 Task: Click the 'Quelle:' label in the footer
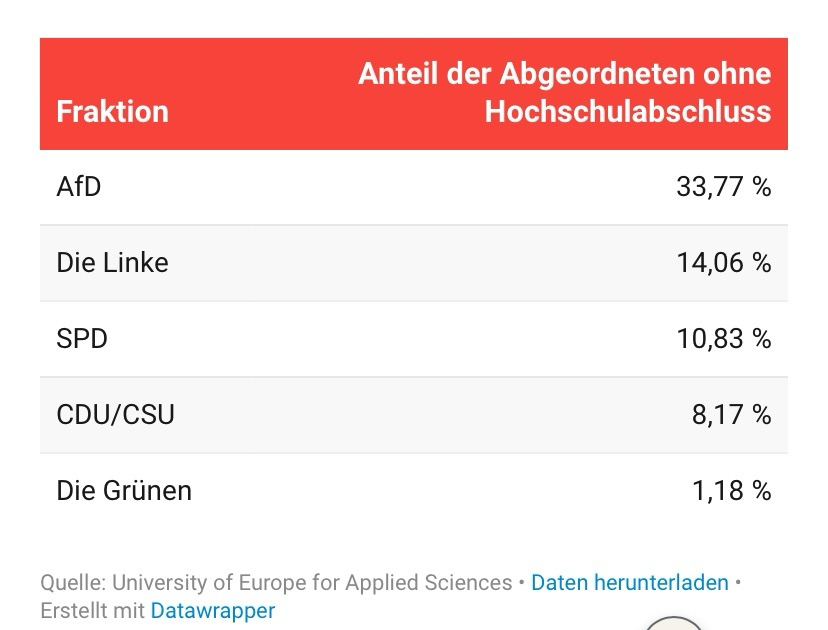point(73,582)
